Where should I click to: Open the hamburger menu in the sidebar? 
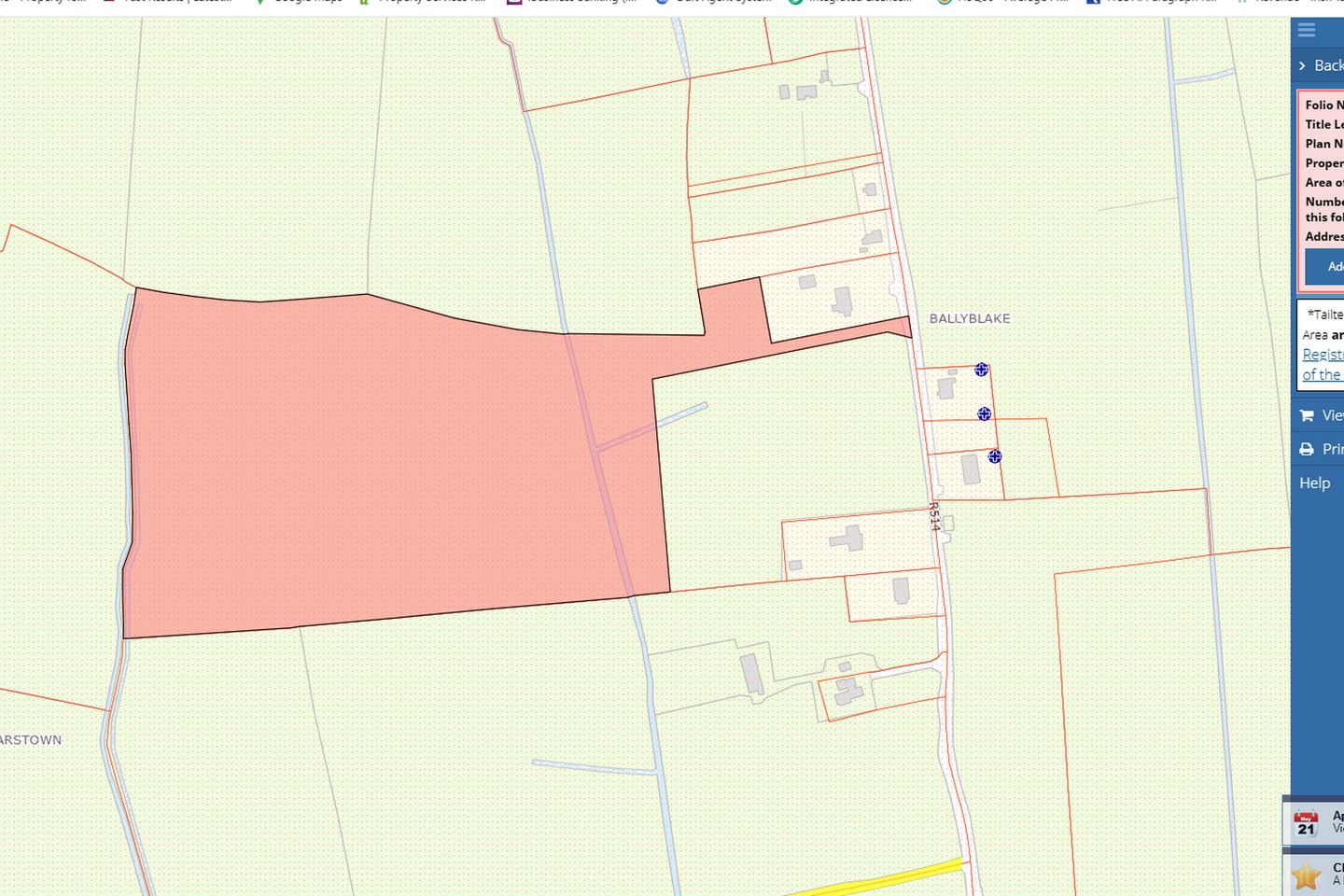(1306, 30)
